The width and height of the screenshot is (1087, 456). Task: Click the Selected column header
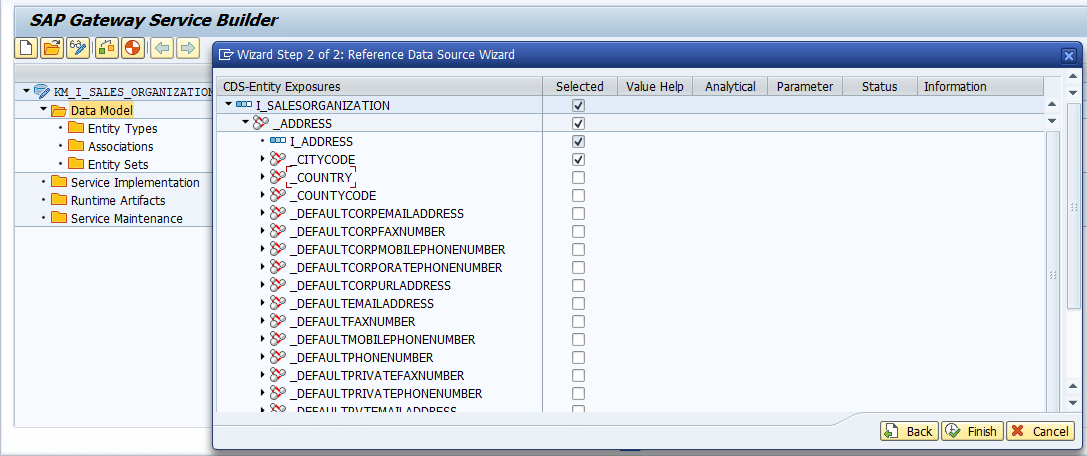pyautogui.click(x=580, y=87)
